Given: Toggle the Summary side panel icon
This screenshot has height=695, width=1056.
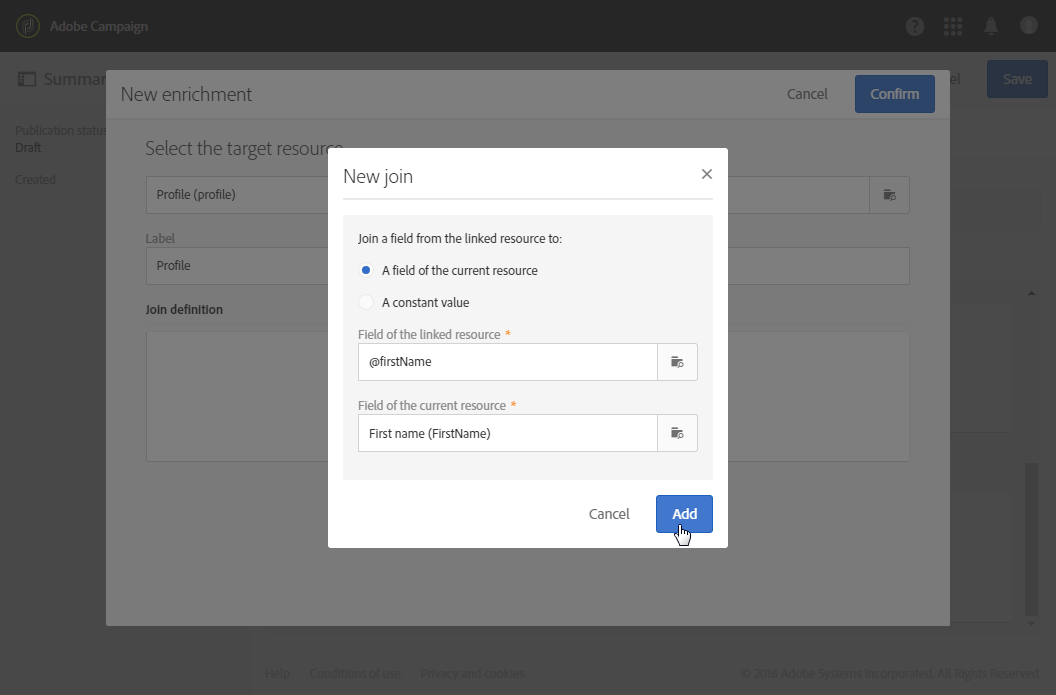Looking at the screenshot, I should (x=27, y=79).
